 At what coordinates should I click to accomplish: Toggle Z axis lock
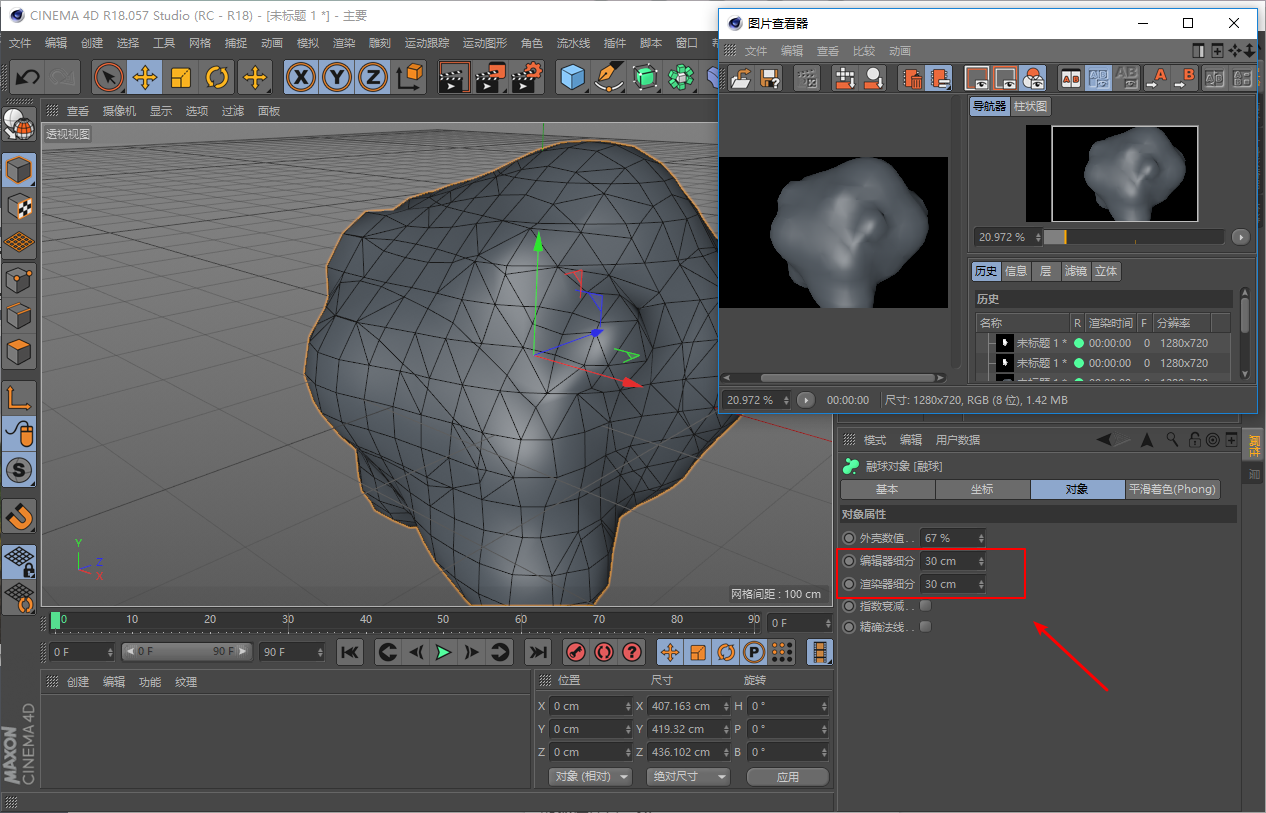[373, 77]
